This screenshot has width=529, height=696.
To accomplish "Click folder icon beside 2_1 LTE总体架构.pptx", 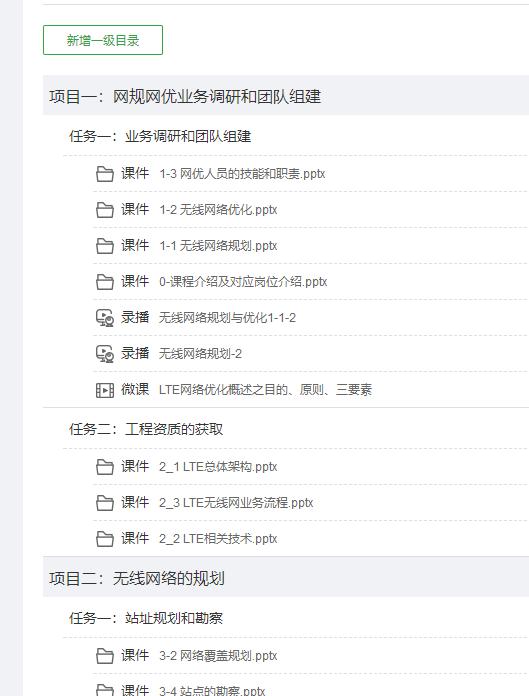I will click(105, 467).
